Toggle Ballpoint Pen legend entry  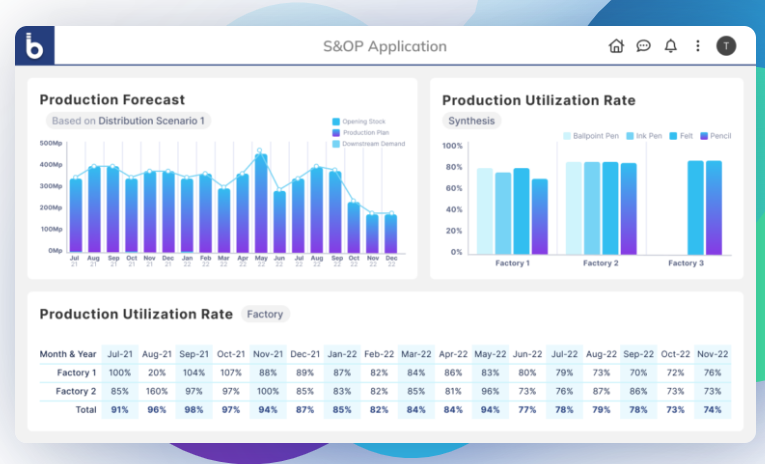tap(591, 136)
